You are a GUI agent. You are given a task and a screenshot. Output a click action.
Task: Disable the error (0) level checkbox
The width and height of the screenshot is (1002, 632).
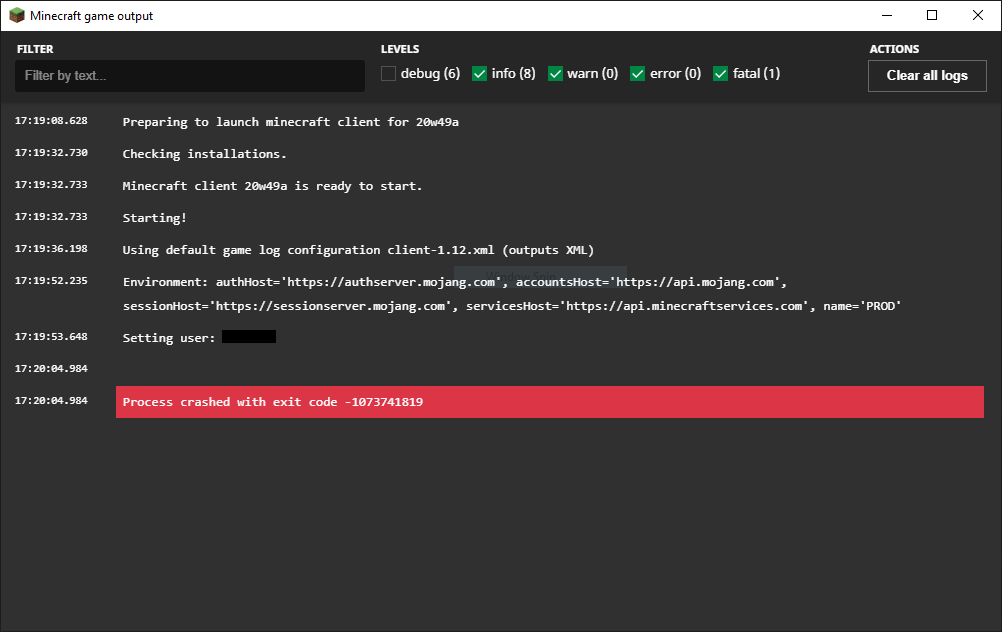pos(637,73)
